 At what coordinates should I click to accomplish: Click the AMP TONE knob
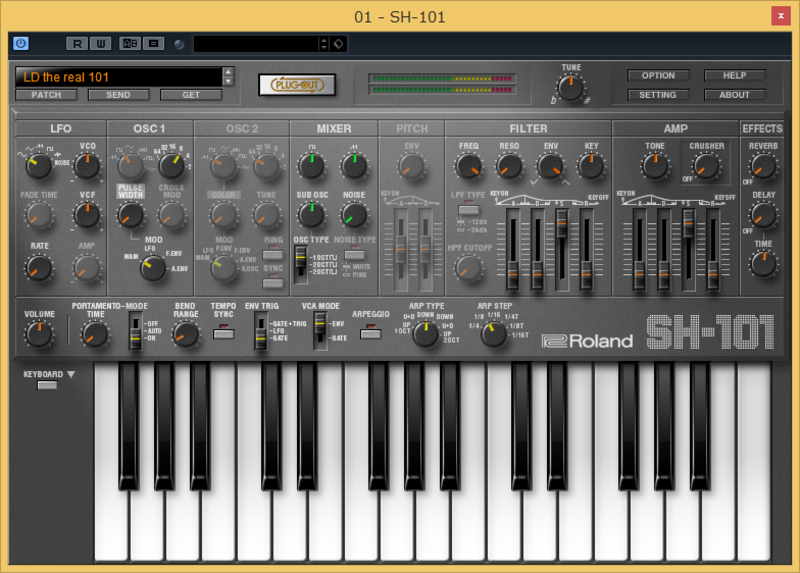[x=655, y=166]
